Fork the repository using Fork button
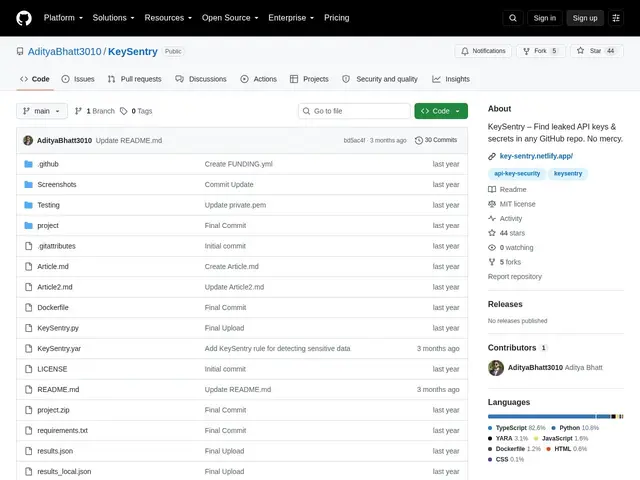This screenshot has height=480, width=640. tap(540, 51)
